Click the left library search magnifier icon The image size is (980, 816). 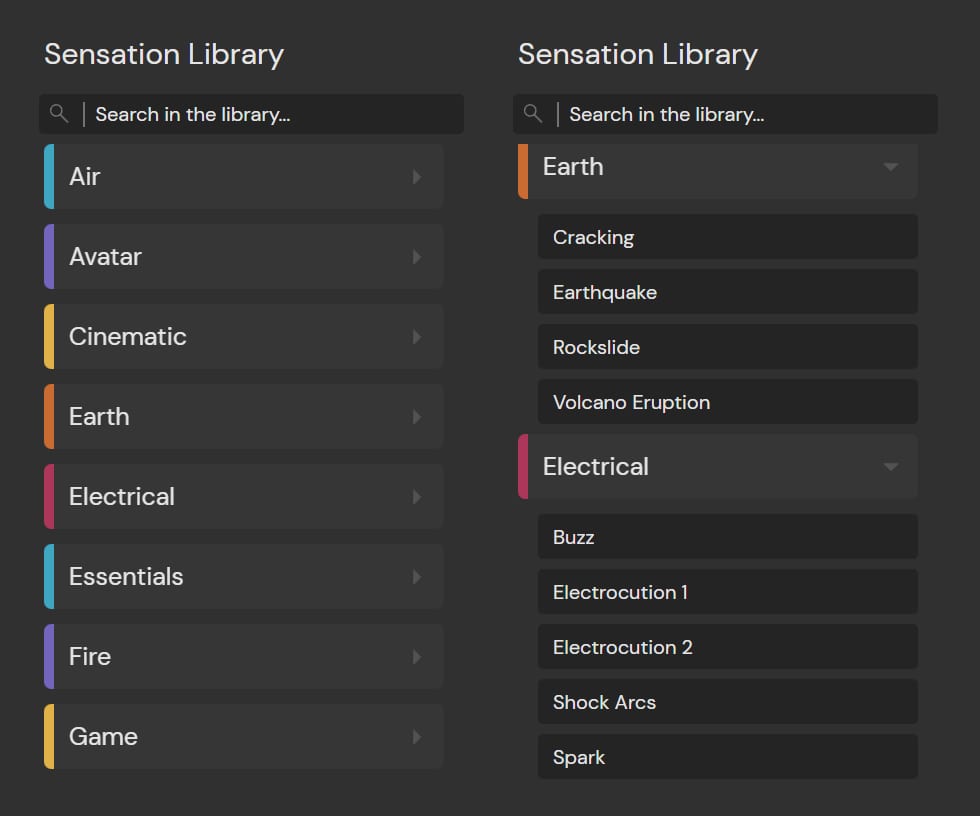[59, 114]
